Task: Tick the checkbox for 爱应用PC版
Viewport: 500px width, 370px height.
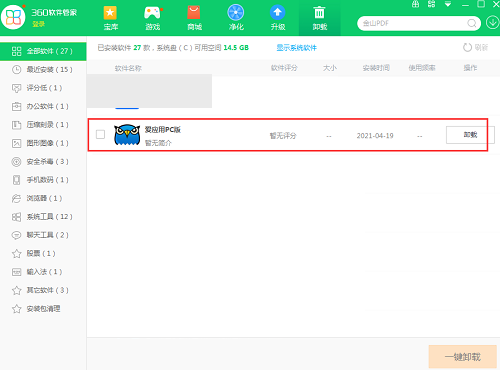Action: (100, 134)
